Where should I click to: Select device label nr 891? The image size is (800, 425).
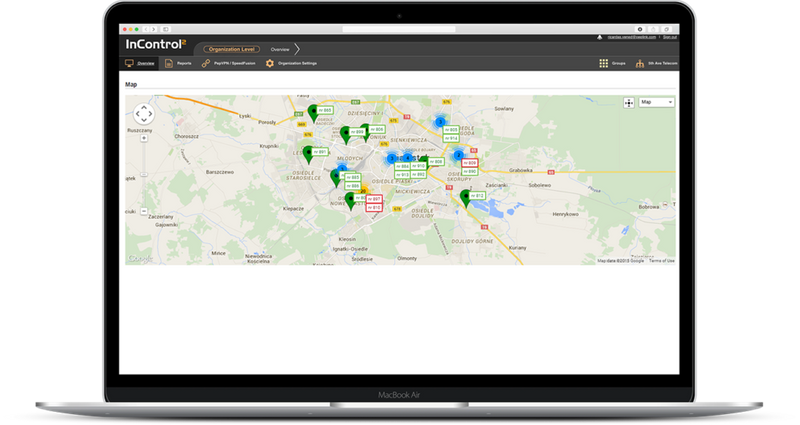tap(319, 152)
